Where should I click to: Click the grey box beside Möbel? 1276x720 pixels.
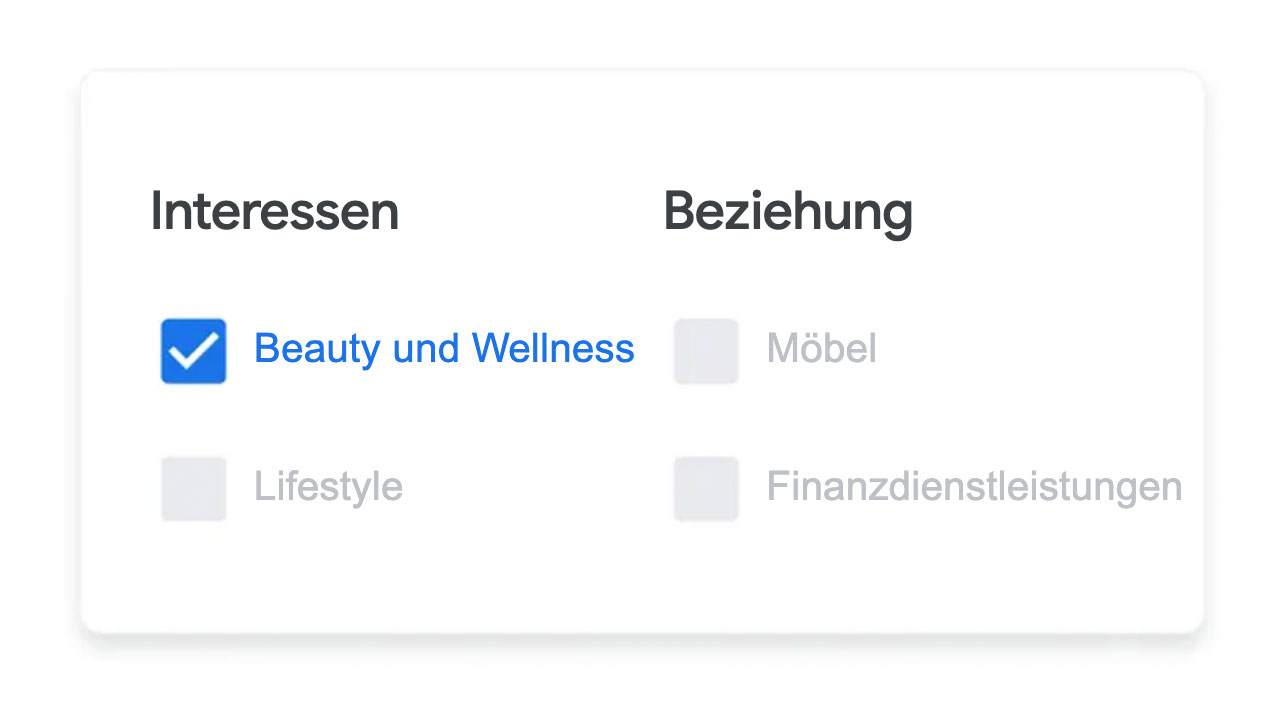[x=706, y=351]
